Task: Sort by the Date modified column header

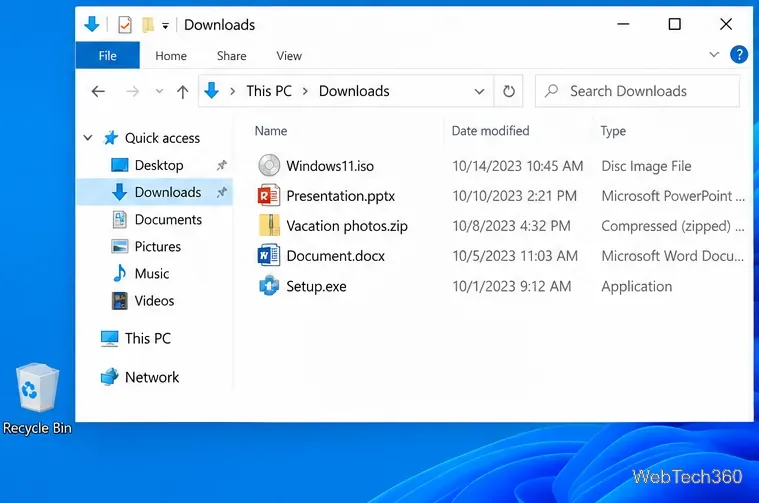Action: tap(490, 131)
